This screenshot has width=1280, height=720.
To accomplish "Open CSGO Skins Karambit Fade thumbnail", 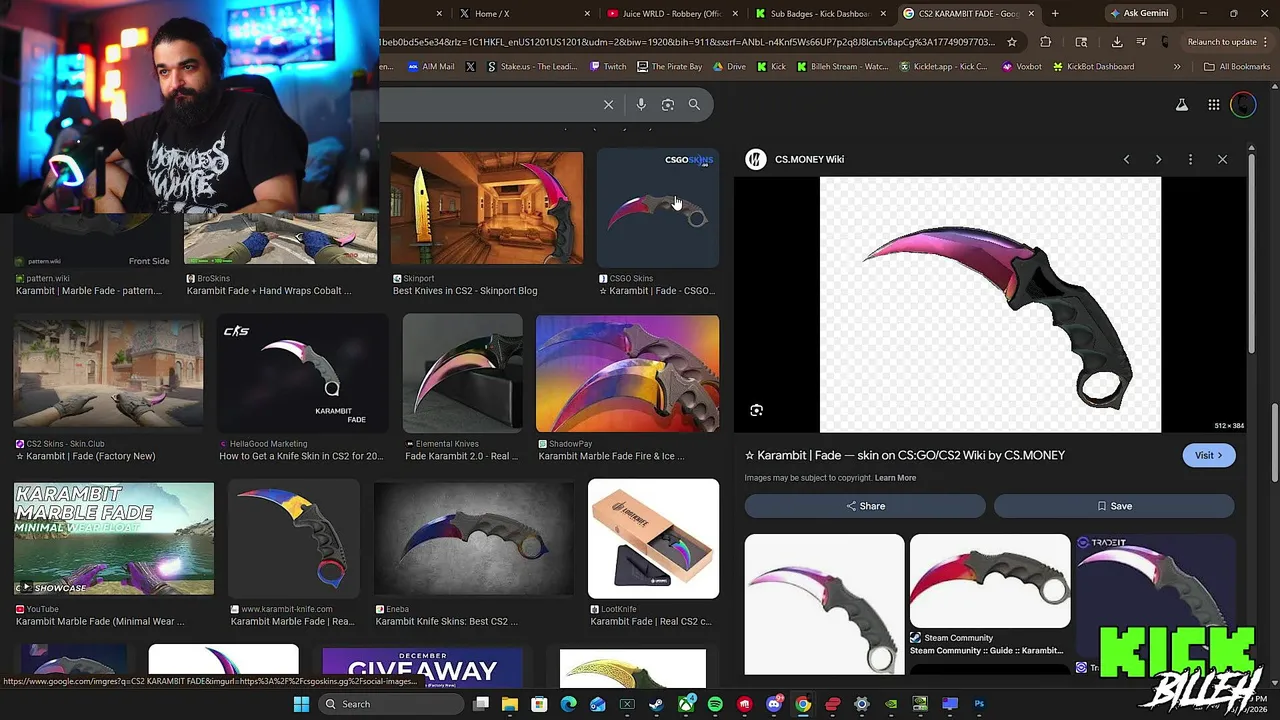I will pyautogui.click(x=658, y=208).
